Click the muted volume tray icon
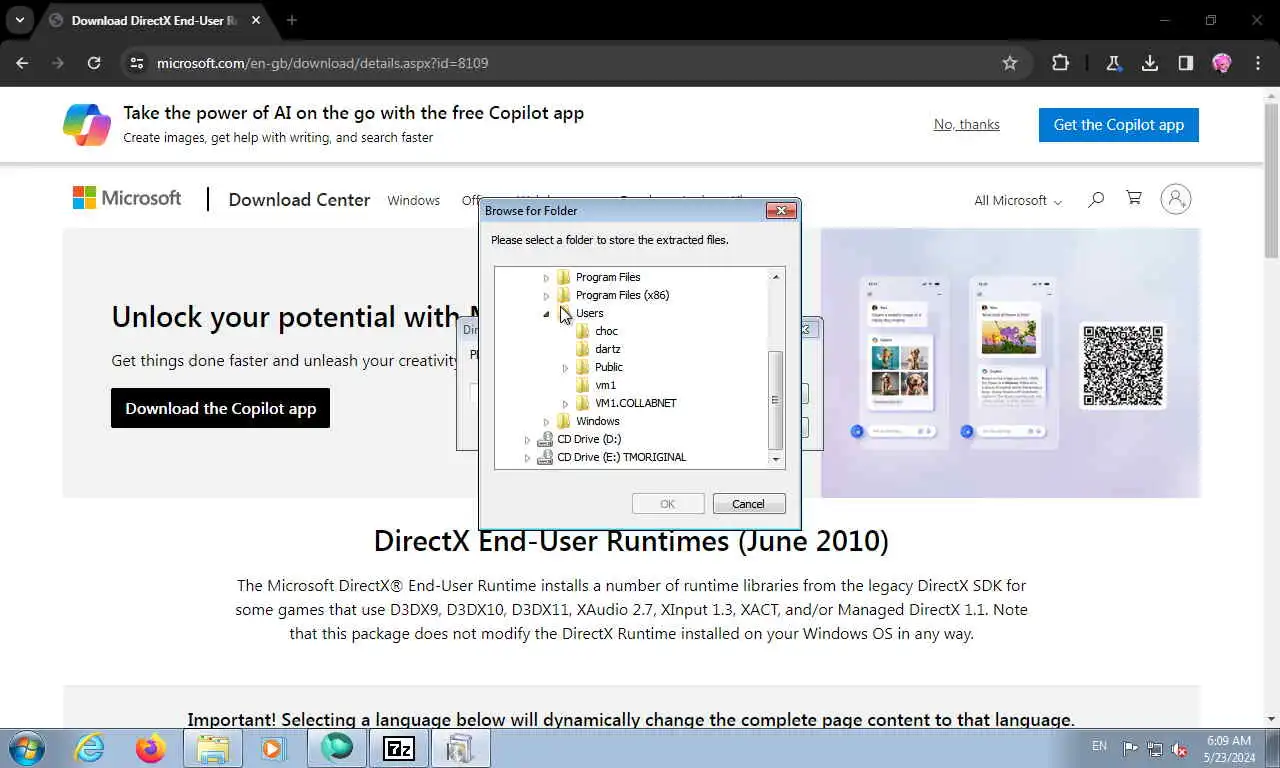 1179,748
